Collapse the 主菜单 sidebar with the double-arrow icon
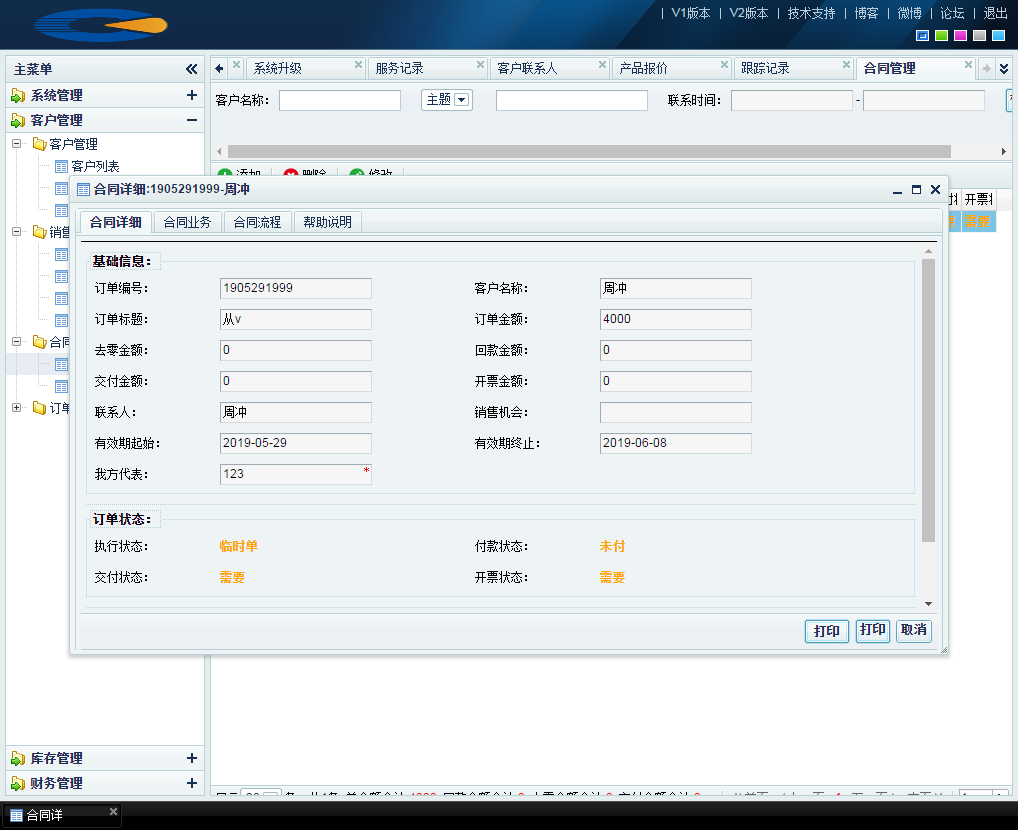This screenshot has width=1018, height=830. (191, 69)
